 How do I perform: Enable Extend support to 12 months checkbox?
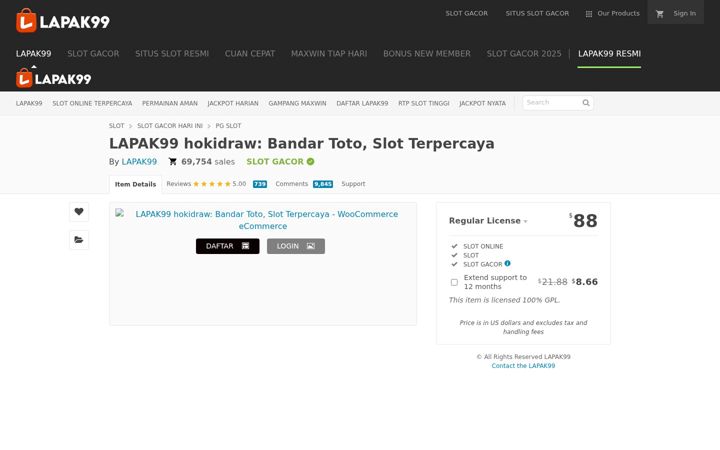coord(454,282)
